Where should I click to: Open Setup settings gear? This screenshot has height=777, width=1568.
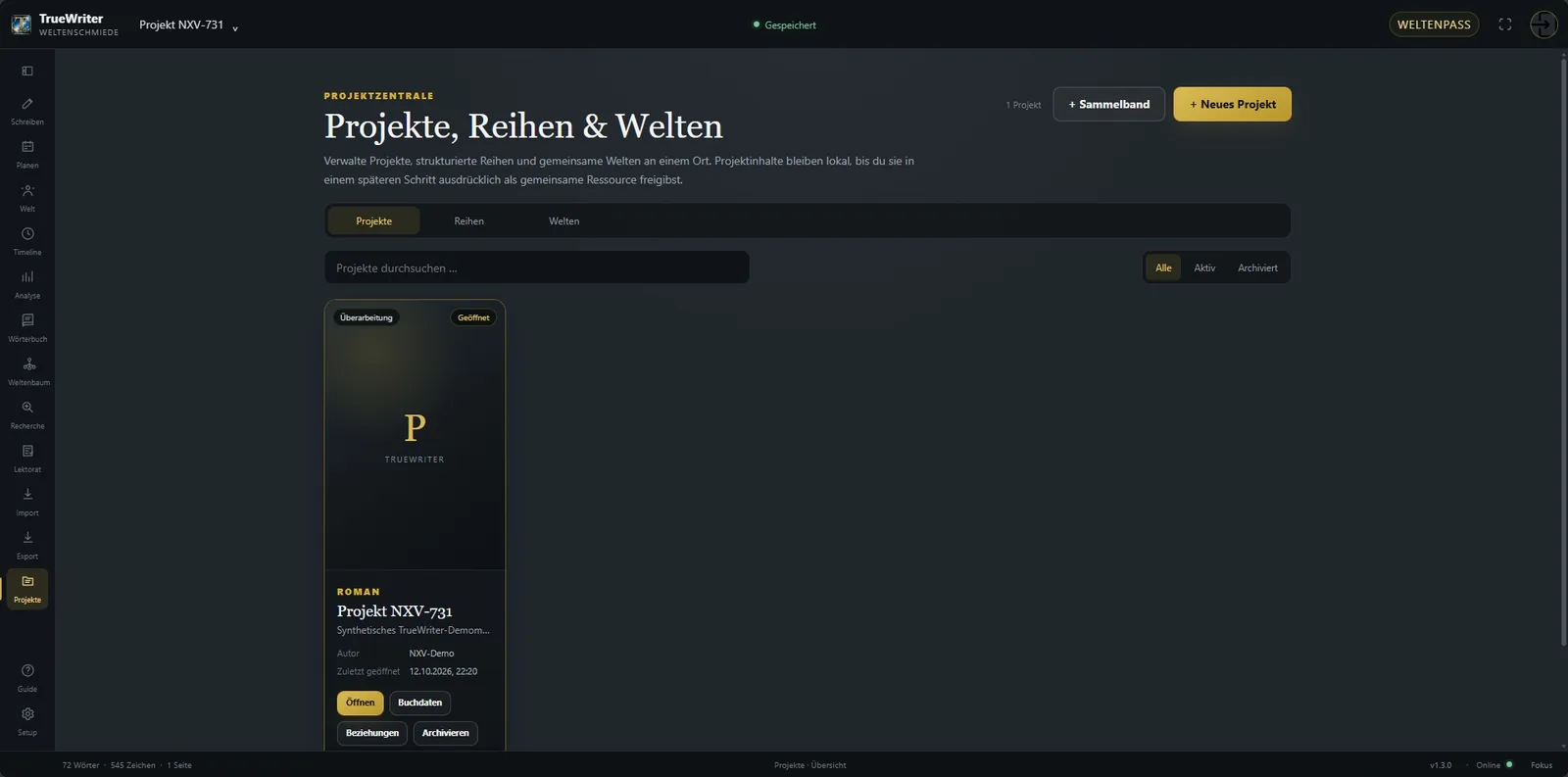27,721
